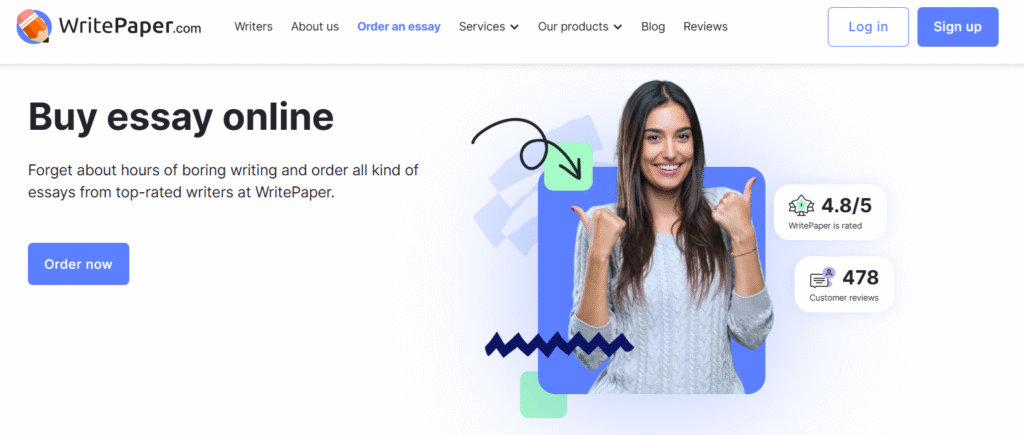Click the green square below the photo
The image size is (1024, 435).
(543, 395)
